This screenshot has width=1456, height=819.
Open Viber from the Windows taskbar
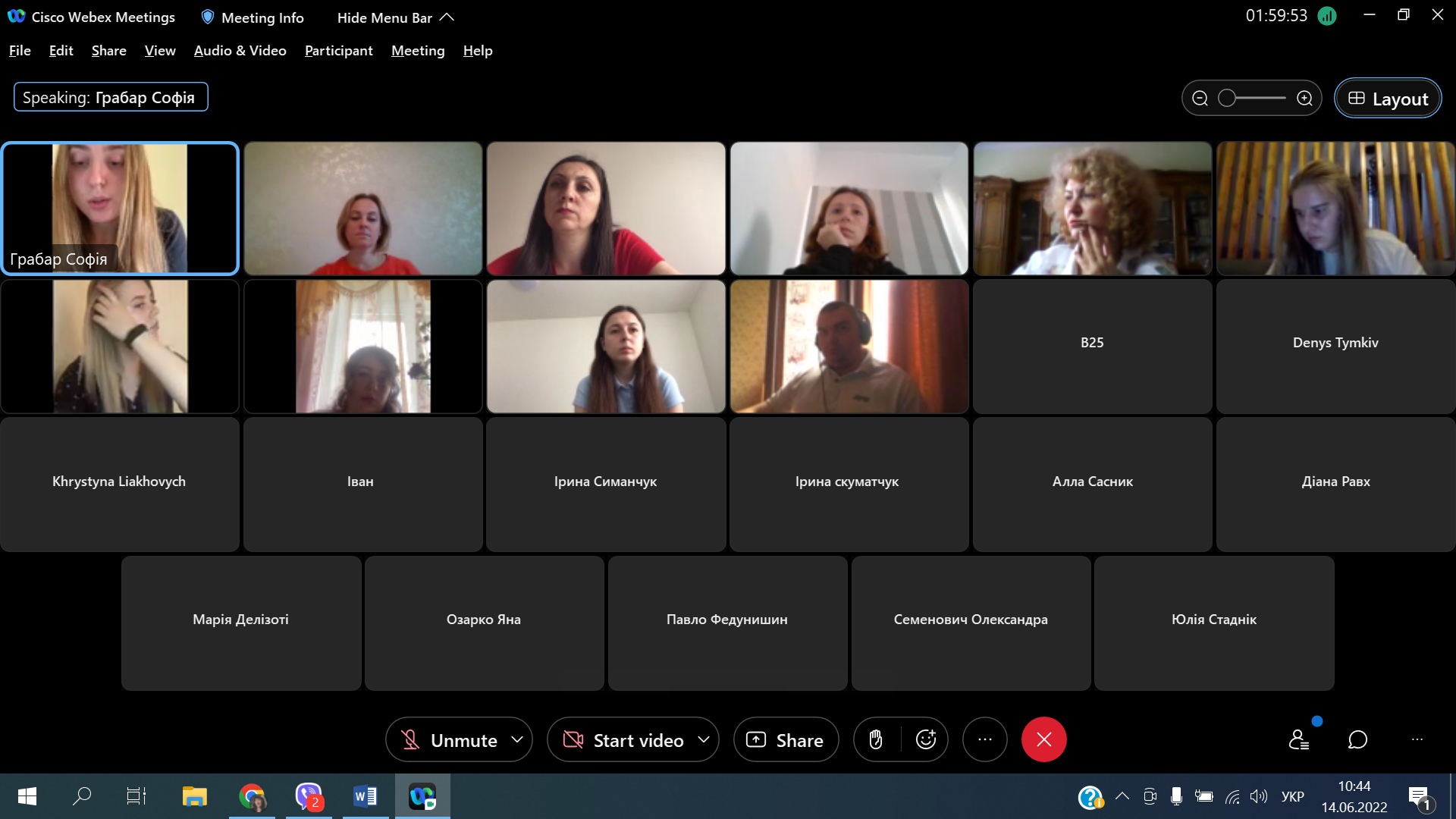coord(309,796)
